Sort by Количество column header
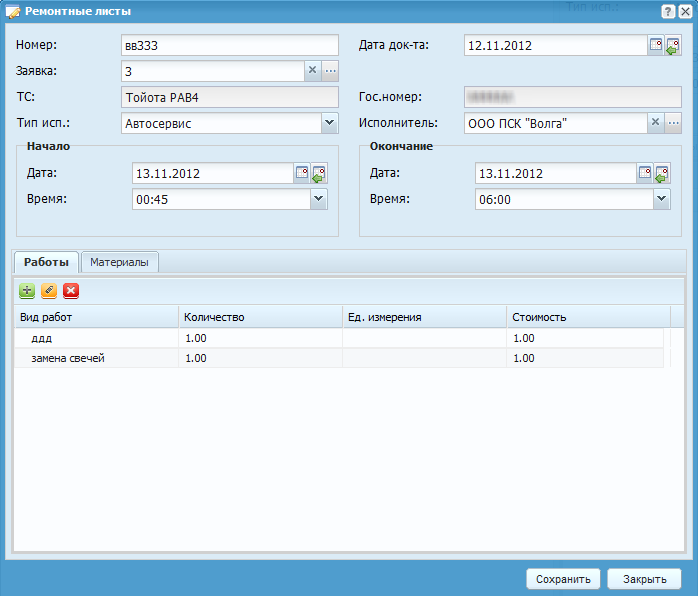 260,317
